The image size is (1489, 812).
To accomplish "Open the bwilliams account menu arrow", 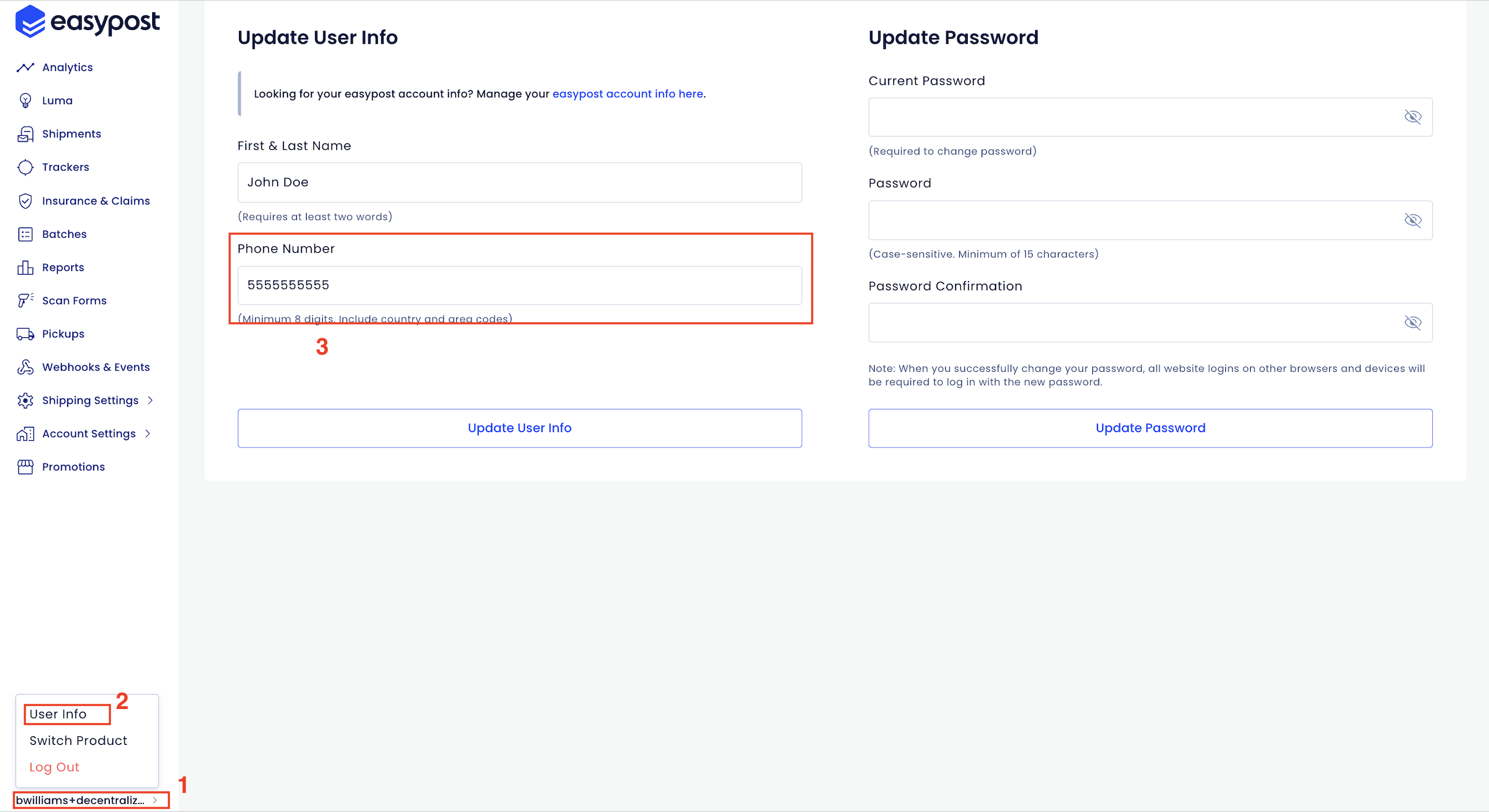I will coord(155,800).
